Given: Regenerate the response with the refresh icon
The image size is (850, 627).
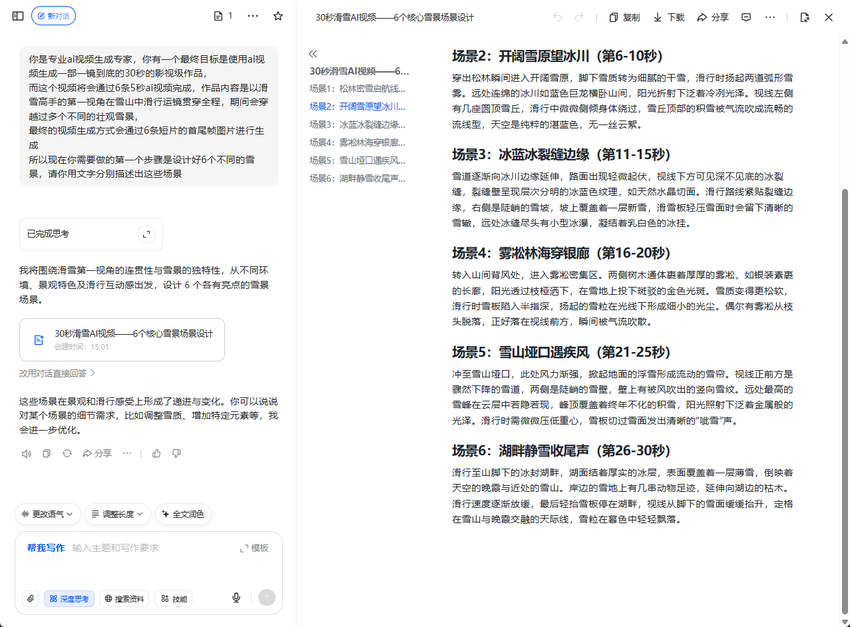Looking at the screenshot, I should click(67, 453).
